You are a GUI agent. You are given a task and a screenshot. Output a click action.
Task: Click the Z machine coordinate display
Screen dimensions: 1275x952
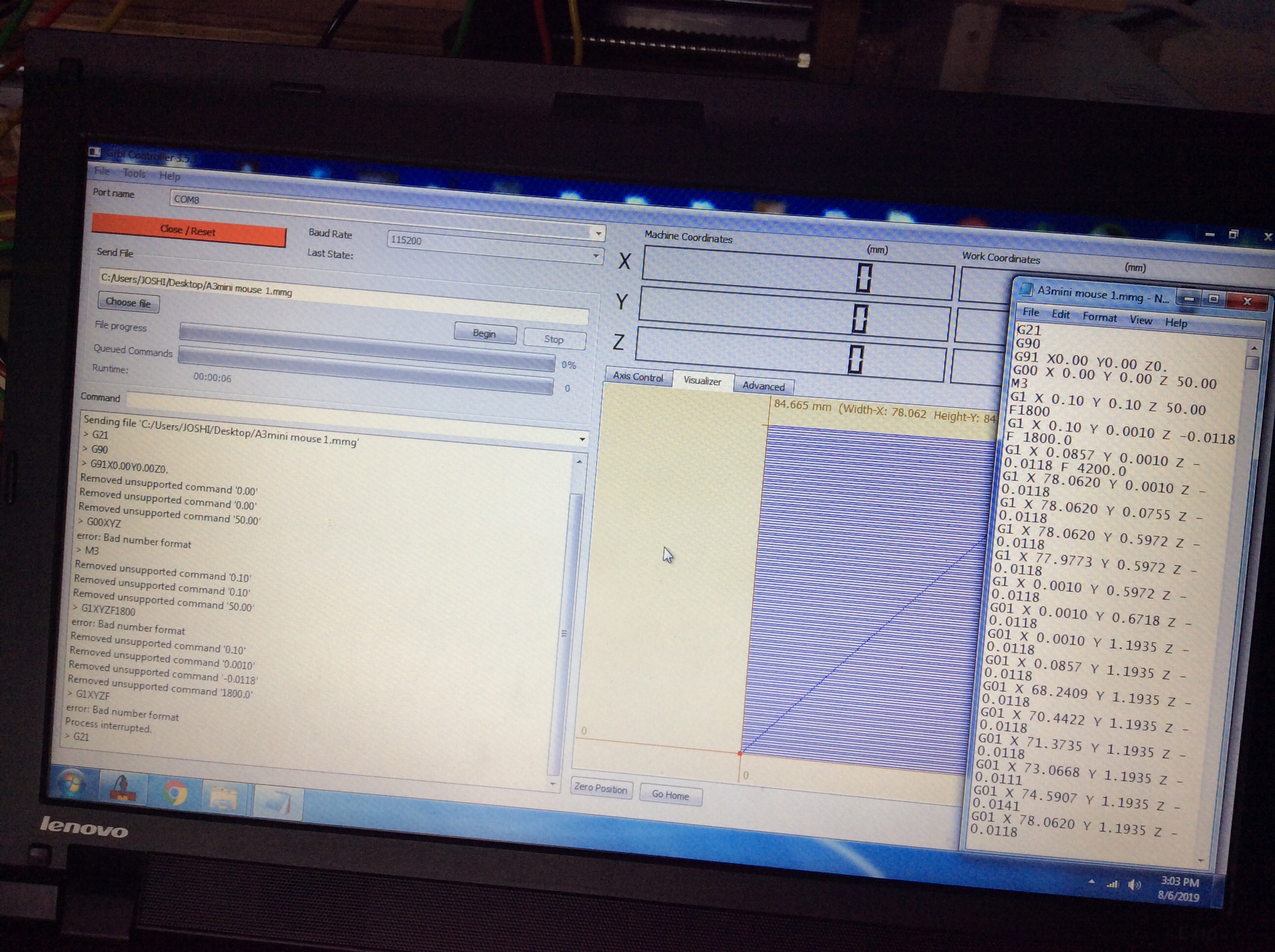click(x=791, y=355)
